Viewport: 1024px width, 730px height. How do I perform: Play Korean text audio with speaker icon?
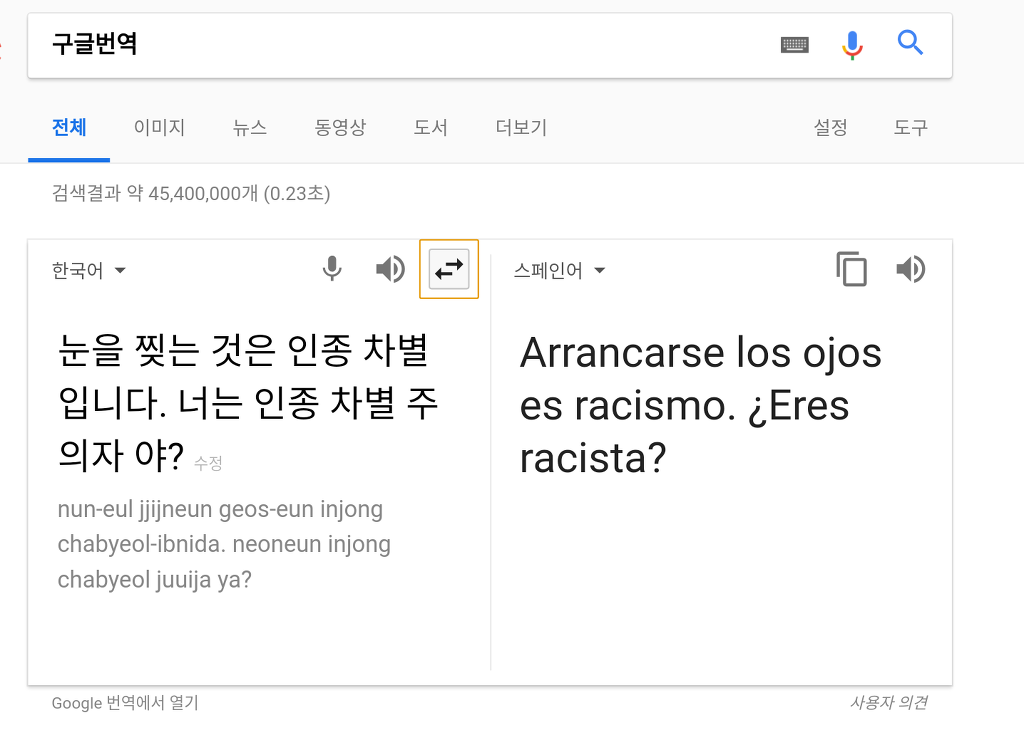point(390,269)
